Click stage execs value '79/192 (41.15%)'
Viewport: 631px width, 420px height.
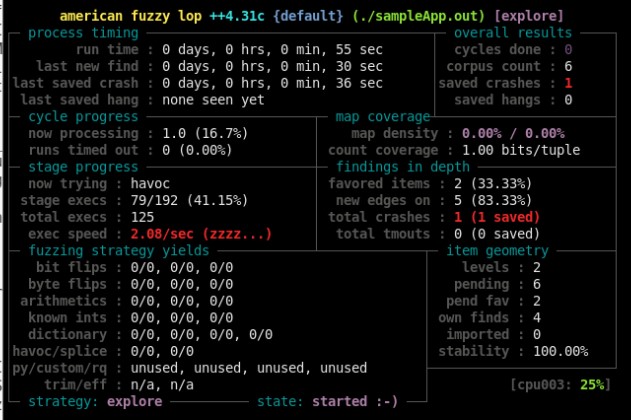tap(190, 201)
